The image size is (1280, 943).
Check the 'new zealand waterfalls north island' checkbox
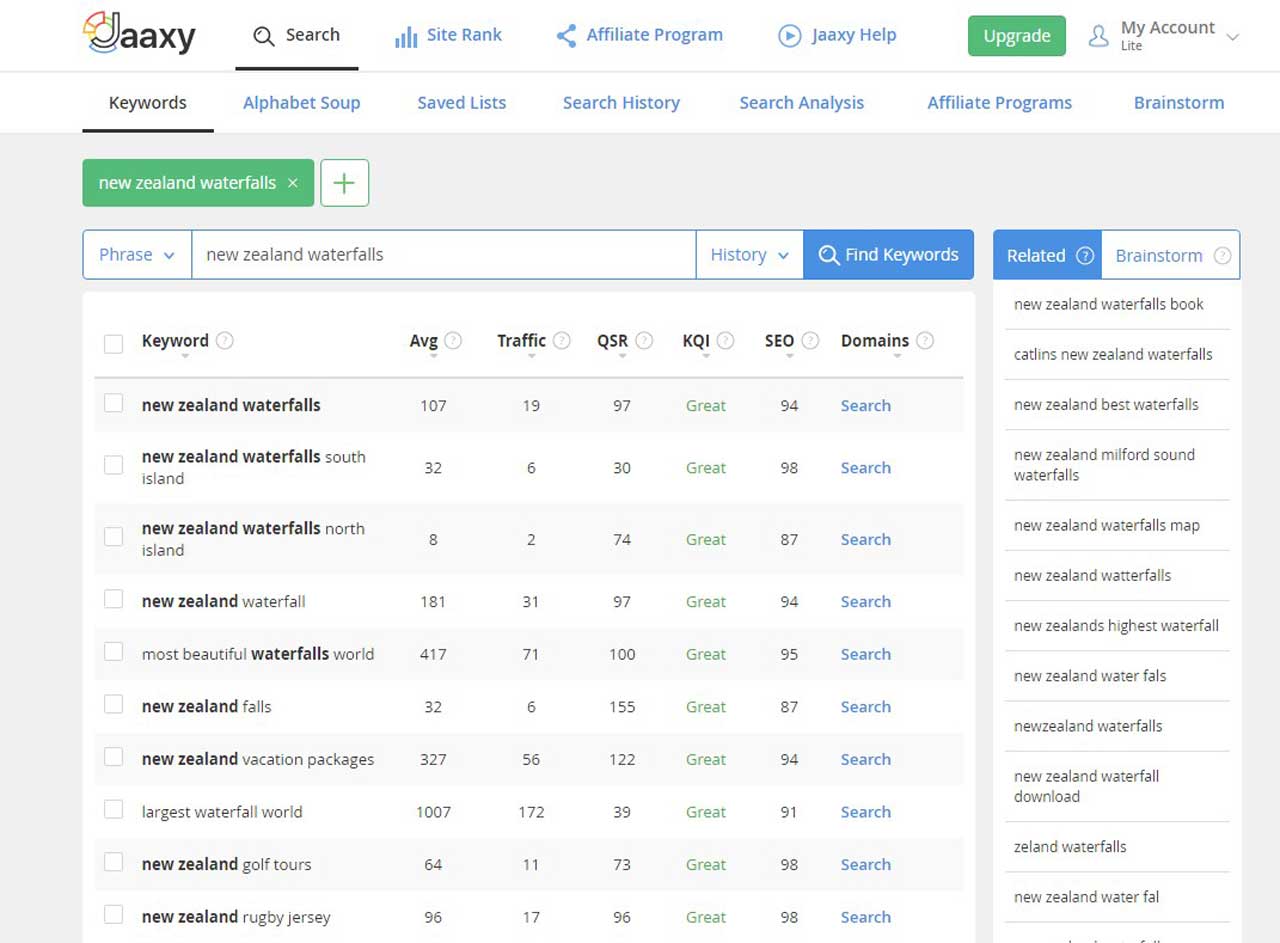click(114, 537)
